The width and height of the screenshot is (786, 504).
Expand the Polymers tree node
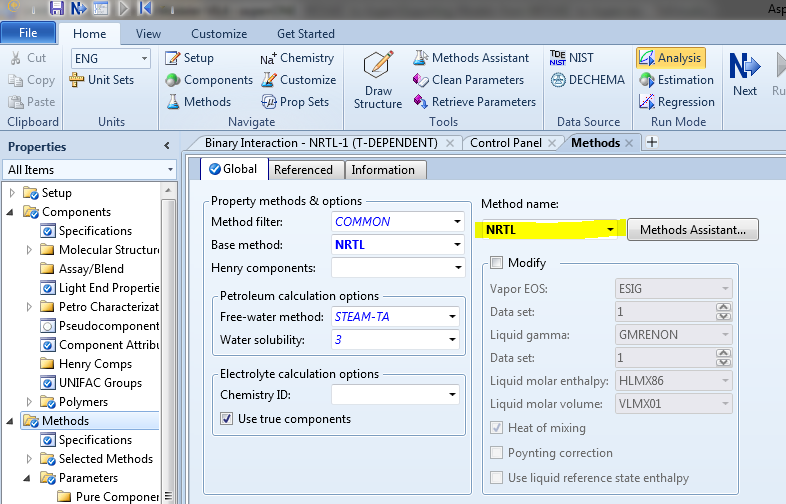tap(29, 402)
